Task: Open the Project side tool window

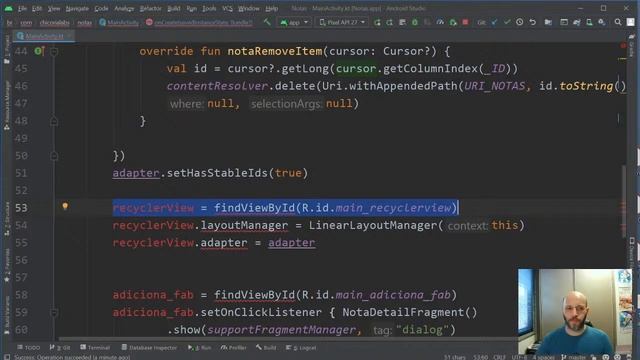Action: (x=7, y=50)
